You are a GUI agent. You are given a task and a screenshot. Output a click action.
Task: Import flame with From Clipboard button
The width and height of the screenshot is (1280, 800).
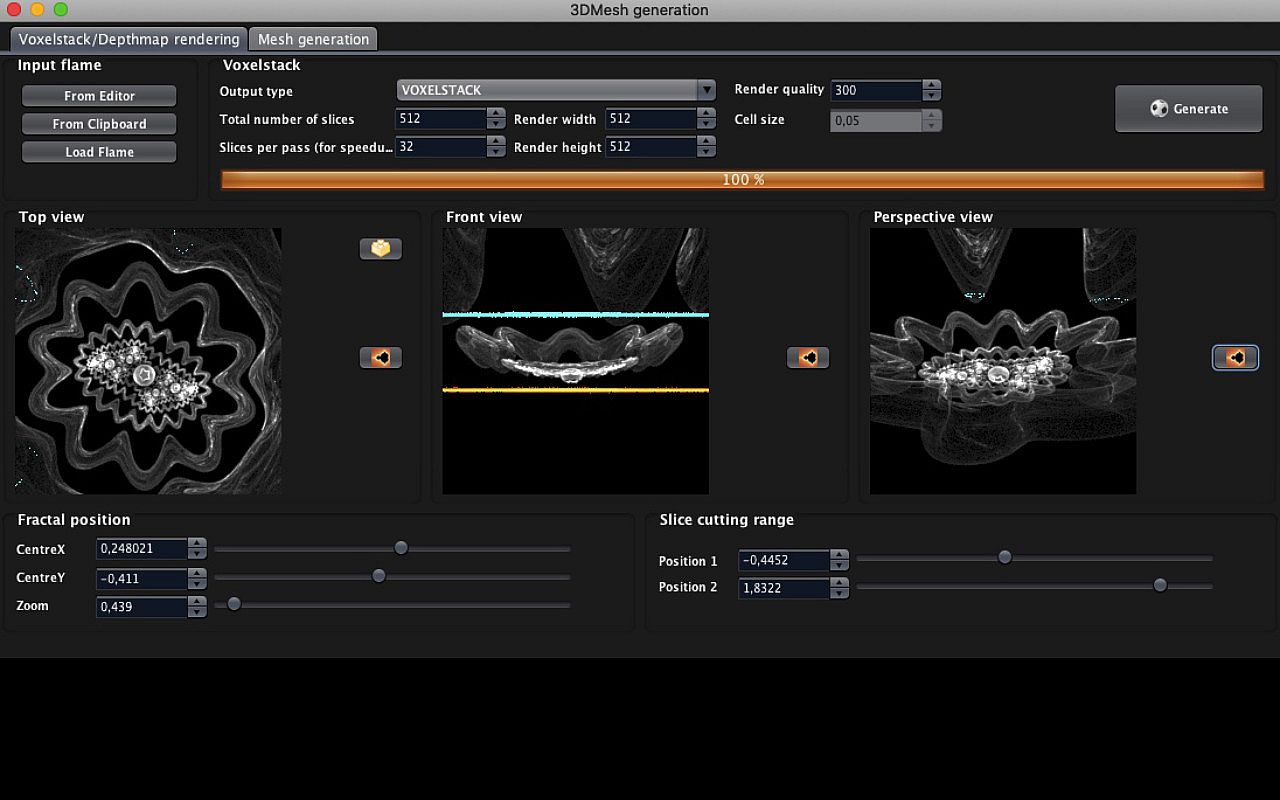pyautogui.click(x=99, y=124)
